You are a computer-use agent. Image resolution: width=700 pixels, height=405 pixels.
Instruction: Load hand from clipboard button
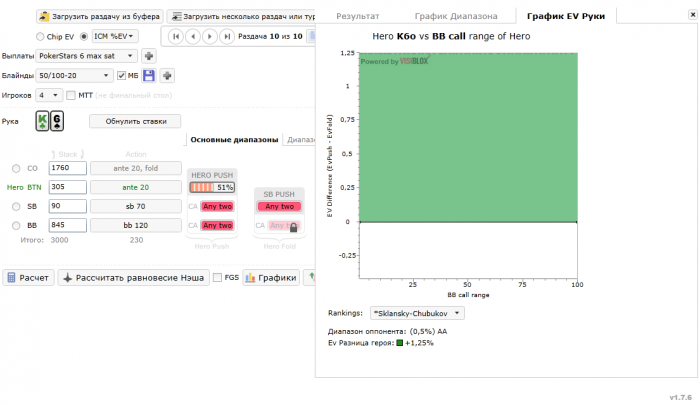coord(100,17)
